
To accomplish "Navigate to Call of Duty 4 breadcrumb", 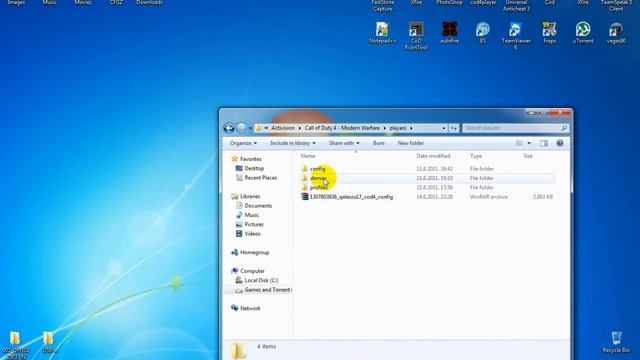I will (342, 128).
